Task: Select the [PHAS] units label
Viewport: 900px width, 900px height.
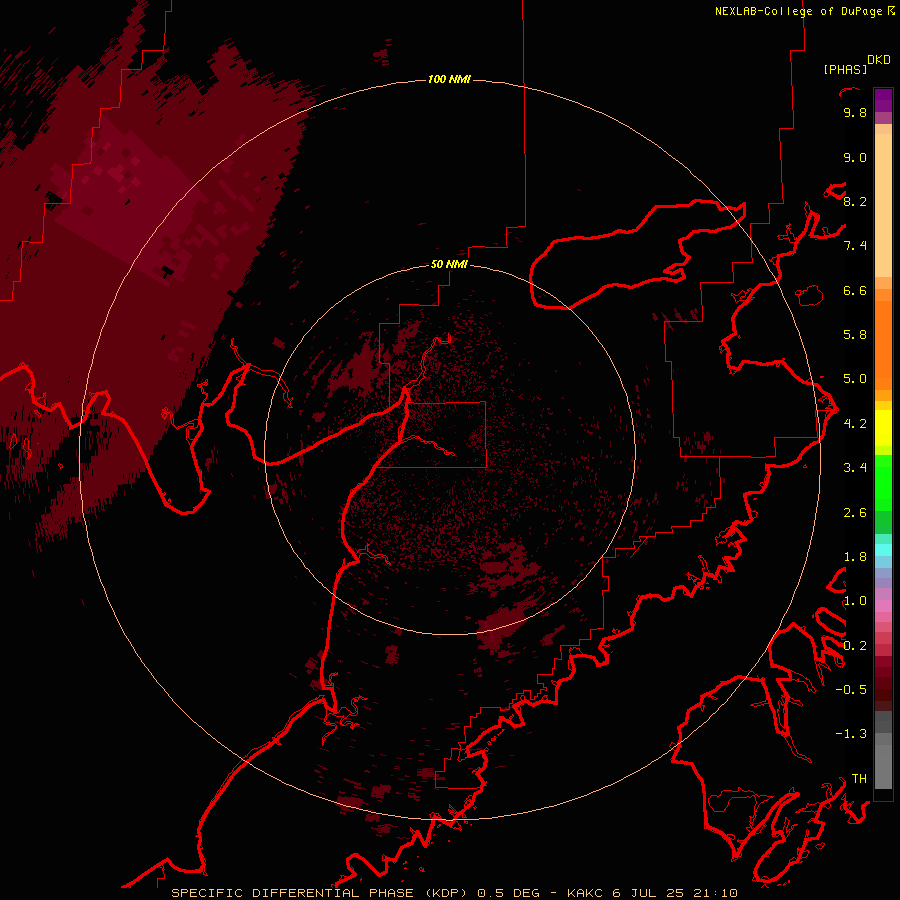Action: (x=845, y=69)
